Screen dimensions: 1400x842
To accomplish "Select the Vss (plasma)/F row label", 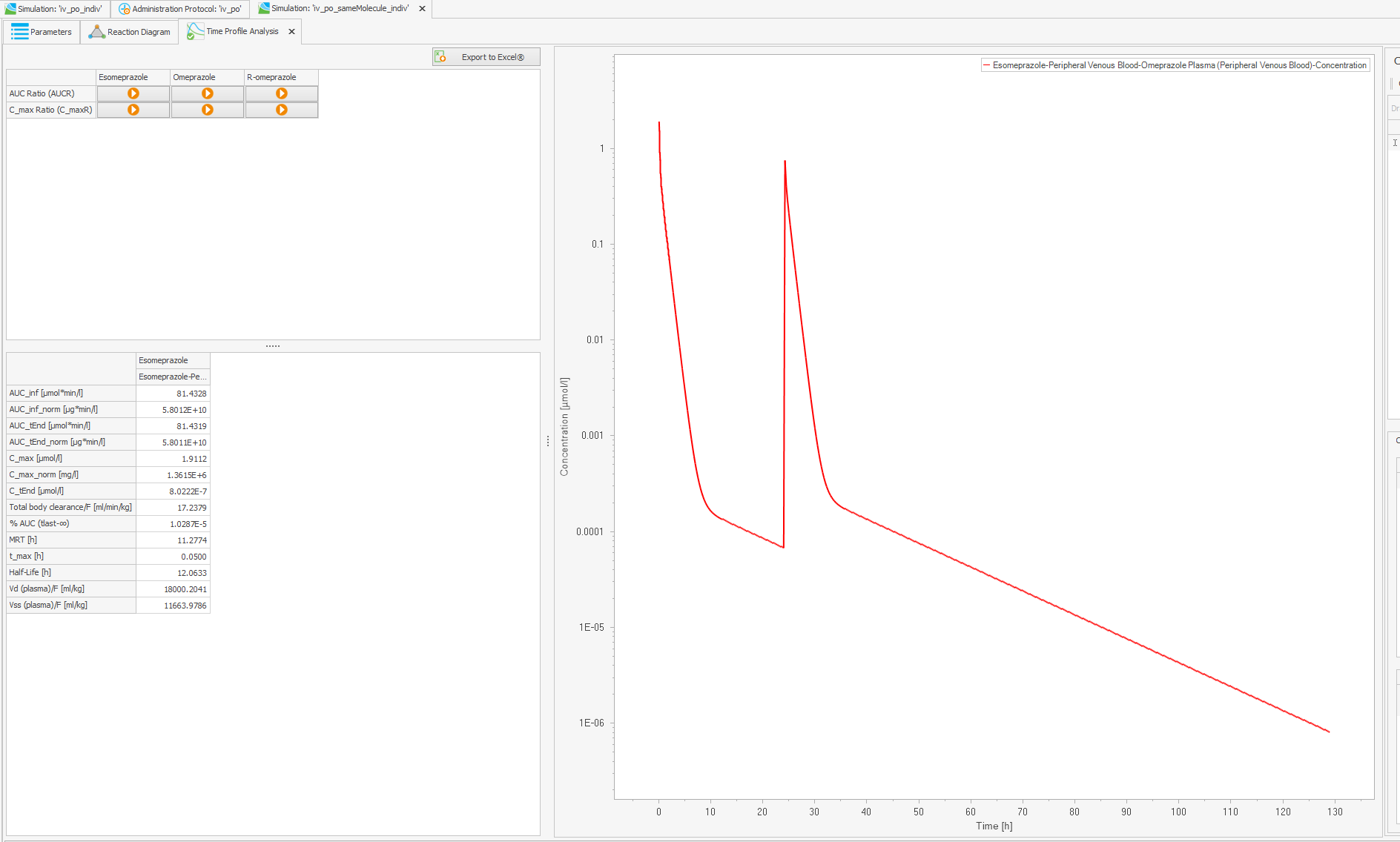I will point(71,605).
